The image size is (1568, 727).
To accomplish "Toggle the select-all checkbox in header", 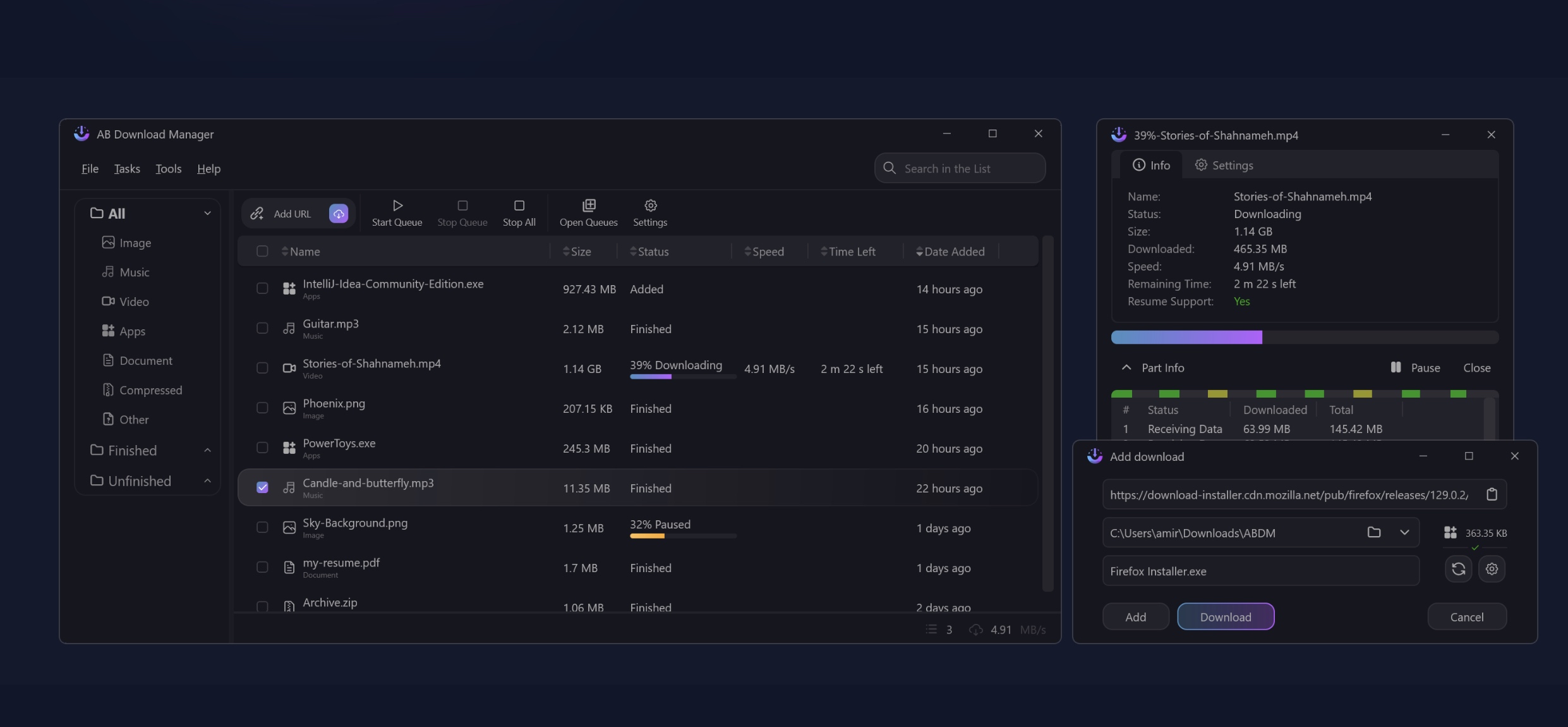I will point(262,251).
